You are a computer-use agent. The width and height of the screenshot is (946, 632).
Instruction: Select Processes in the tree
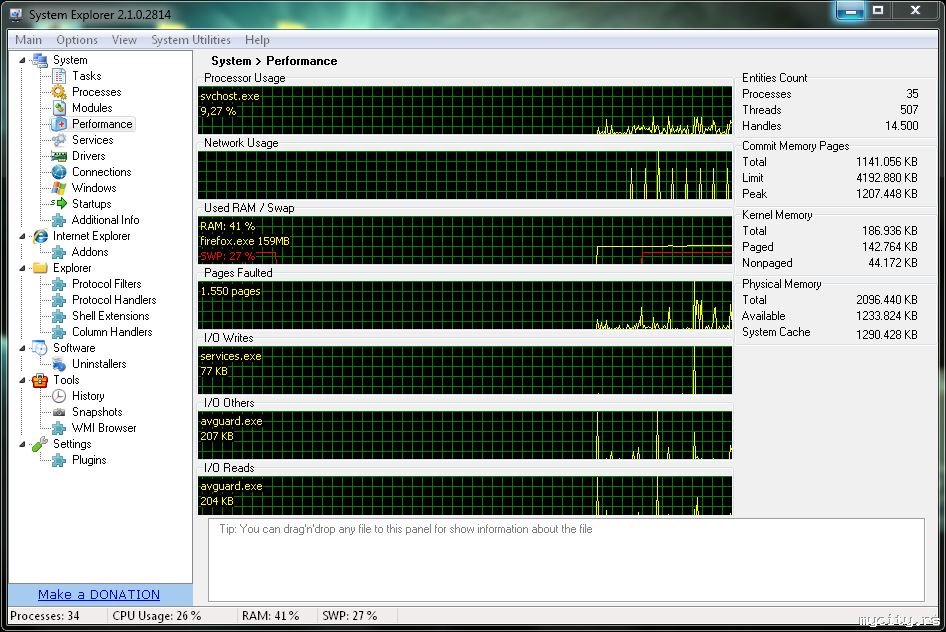[x=97, y=92]
